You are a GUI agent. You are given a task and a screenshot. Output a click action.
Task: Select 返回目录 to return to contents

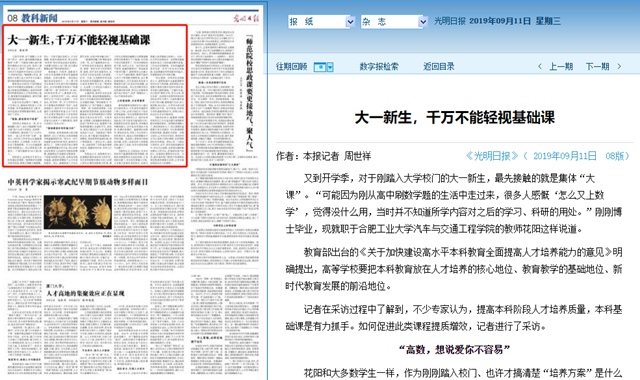[439, 67]
